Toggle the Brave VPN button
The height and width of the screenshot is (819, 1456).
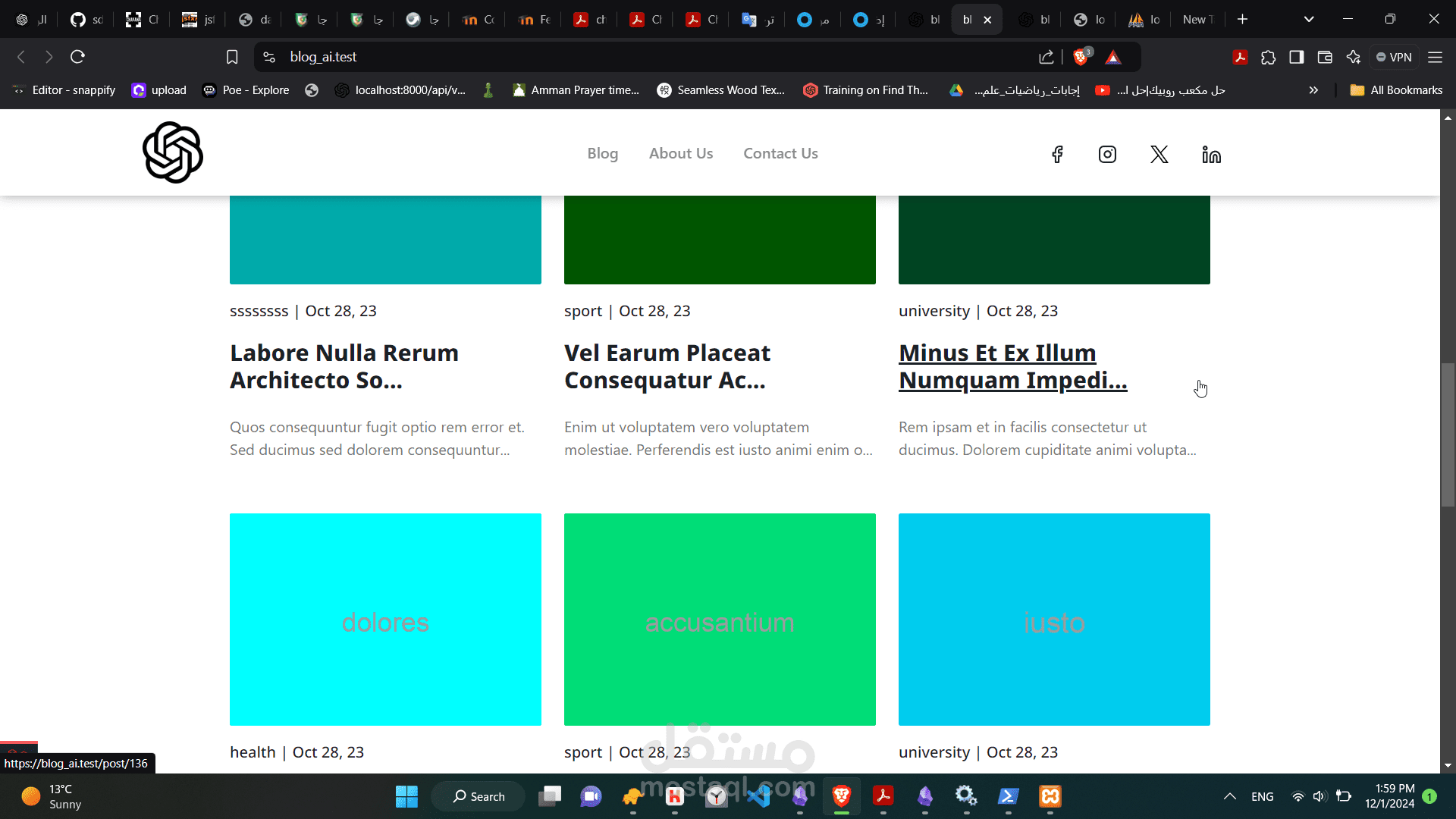(1394, 57)
